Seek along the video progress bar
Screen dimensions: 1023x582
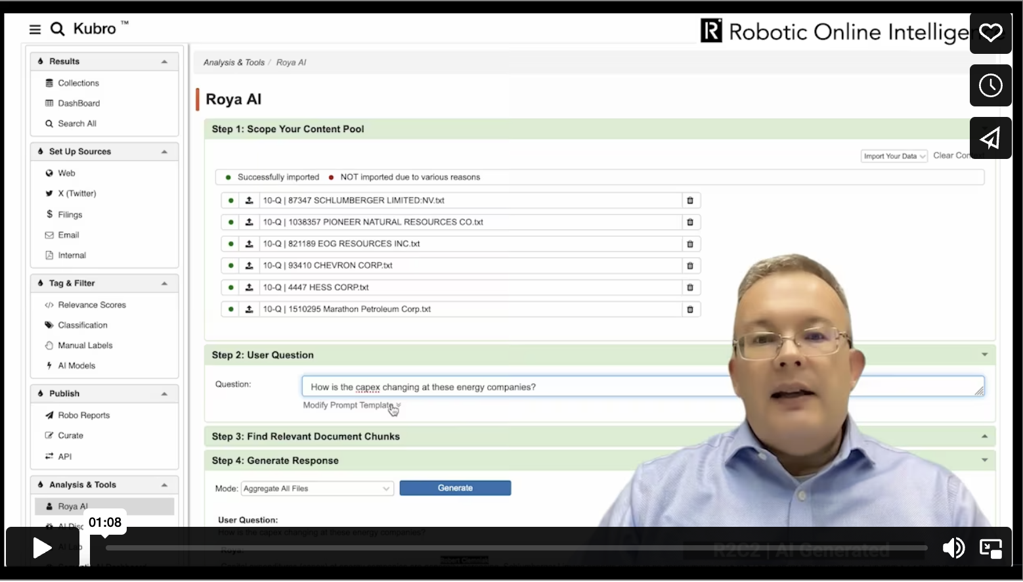click(515, 548)
